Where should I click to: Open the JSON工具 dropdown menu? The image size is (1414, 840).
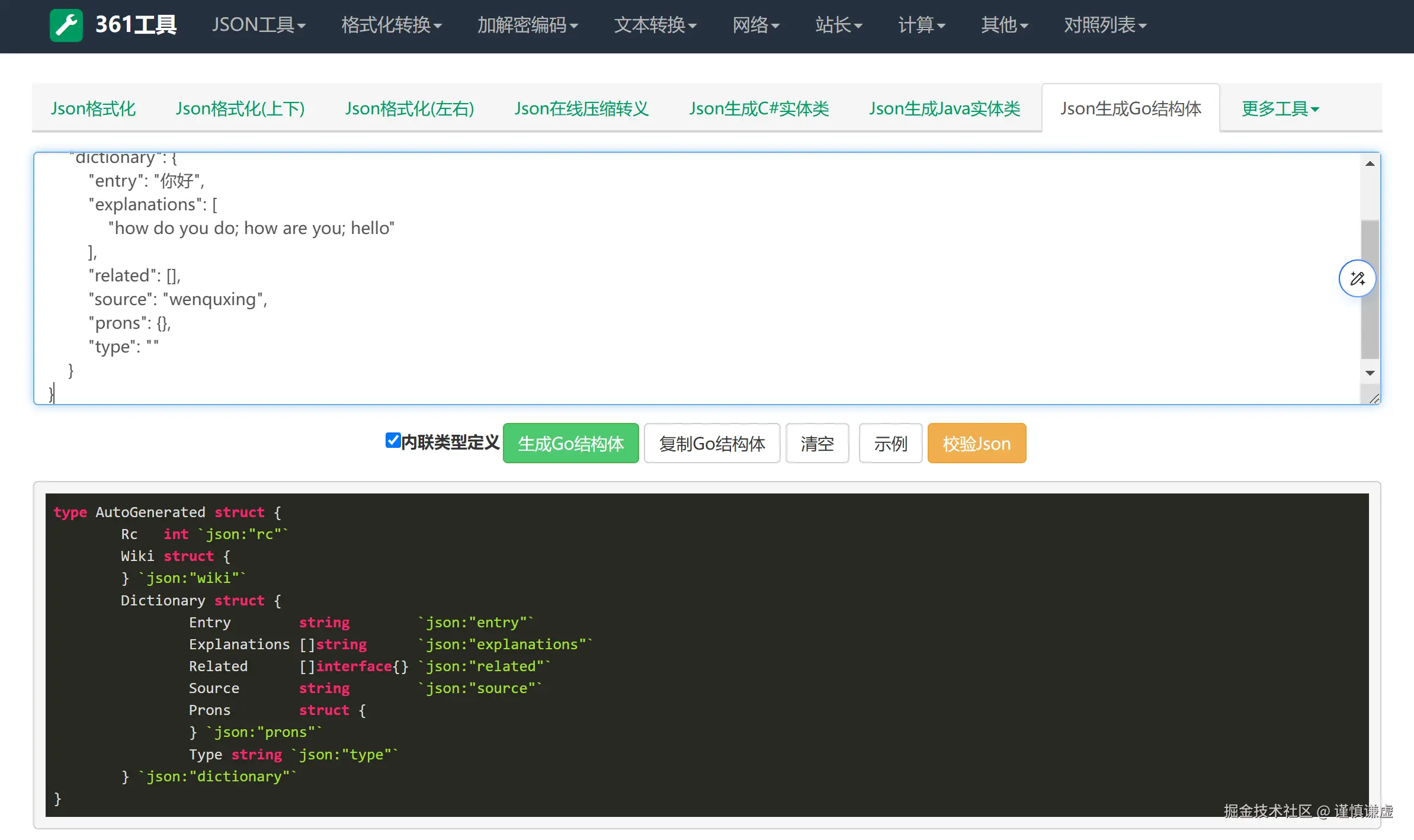coord(259,25)
